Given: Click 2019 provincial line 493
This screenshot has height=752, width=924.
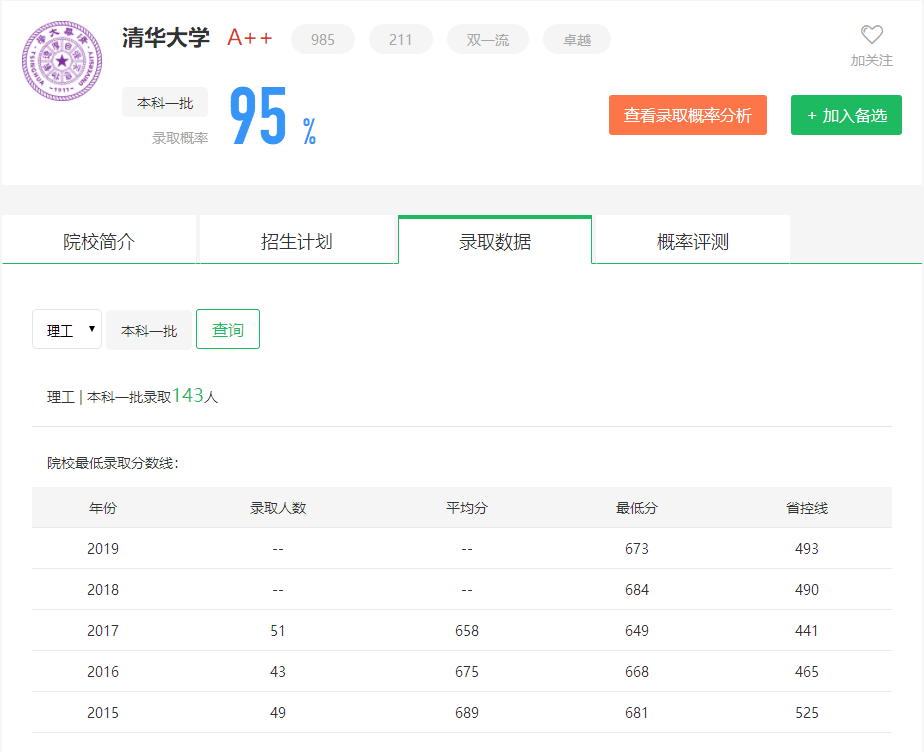Looking at the screenshot, I should (x=807, y=549).
